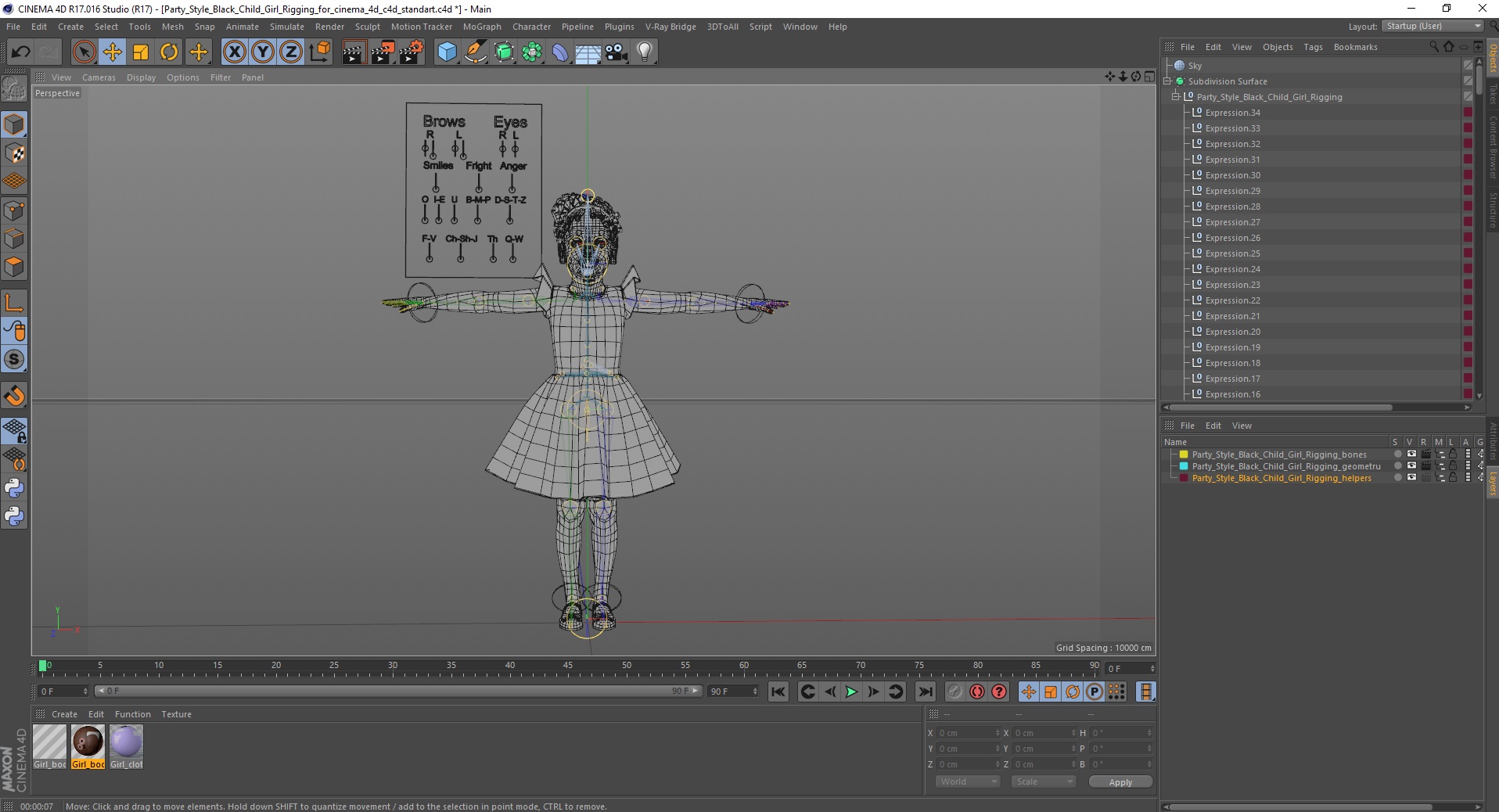This screenshot has height=812, width=1499.
Task: Open the lower Python script icon
Action: pos(14,516)
